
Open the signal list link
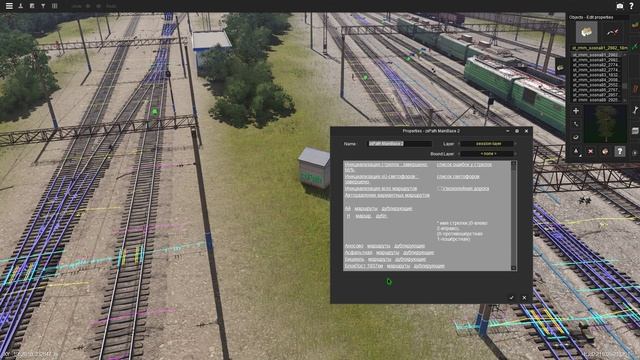coord(458,177)
